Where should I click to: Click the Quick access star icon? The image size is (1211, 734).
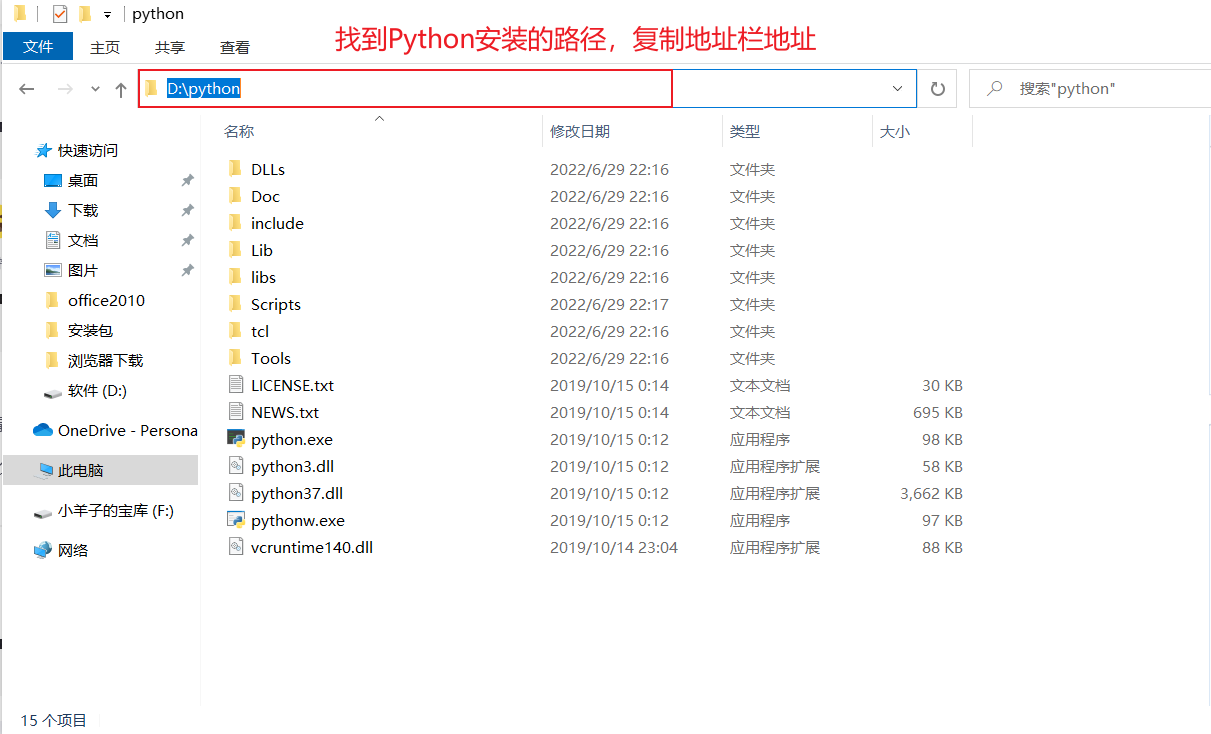[x=43, y=150]
